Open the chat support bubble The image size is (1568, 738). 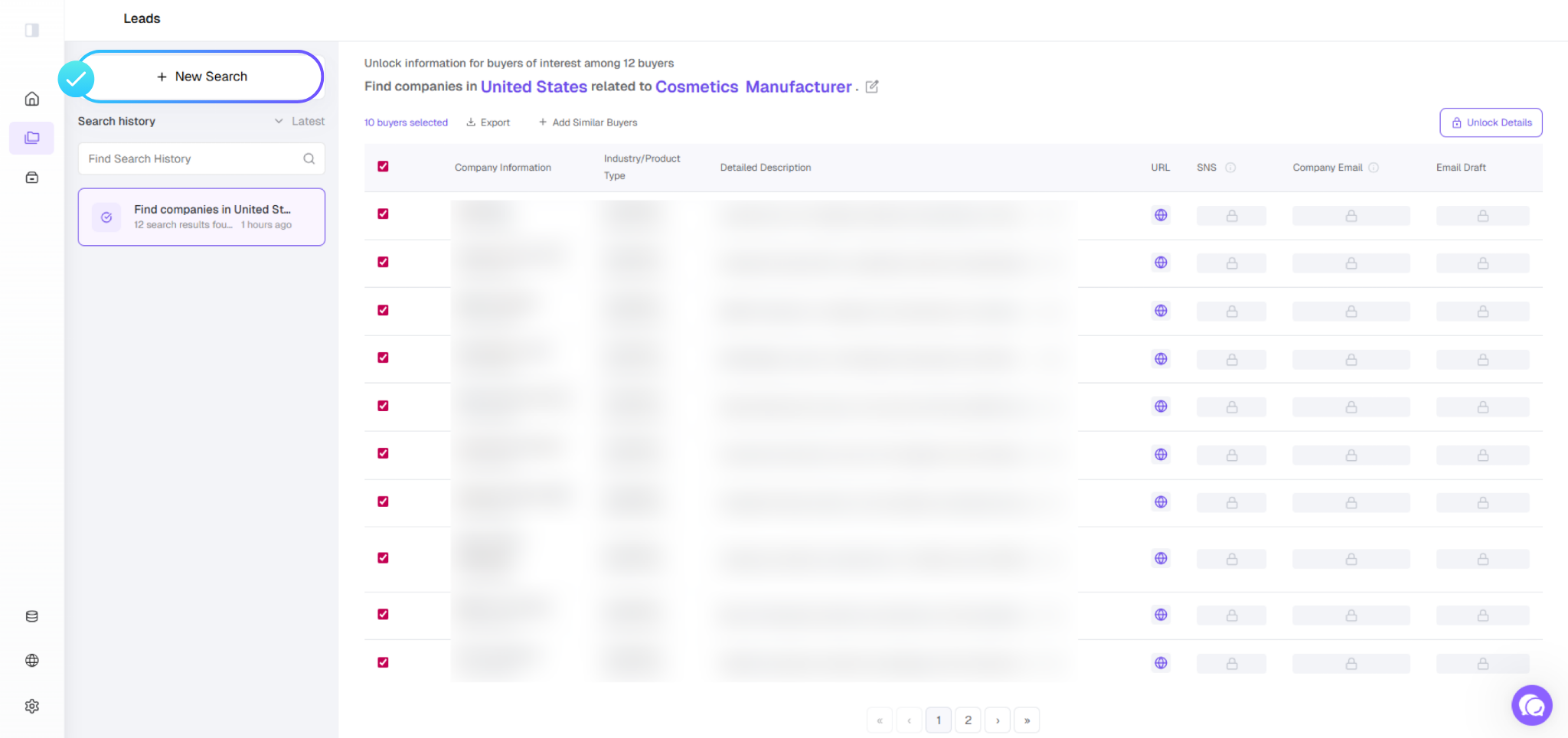coord(1531,705)
